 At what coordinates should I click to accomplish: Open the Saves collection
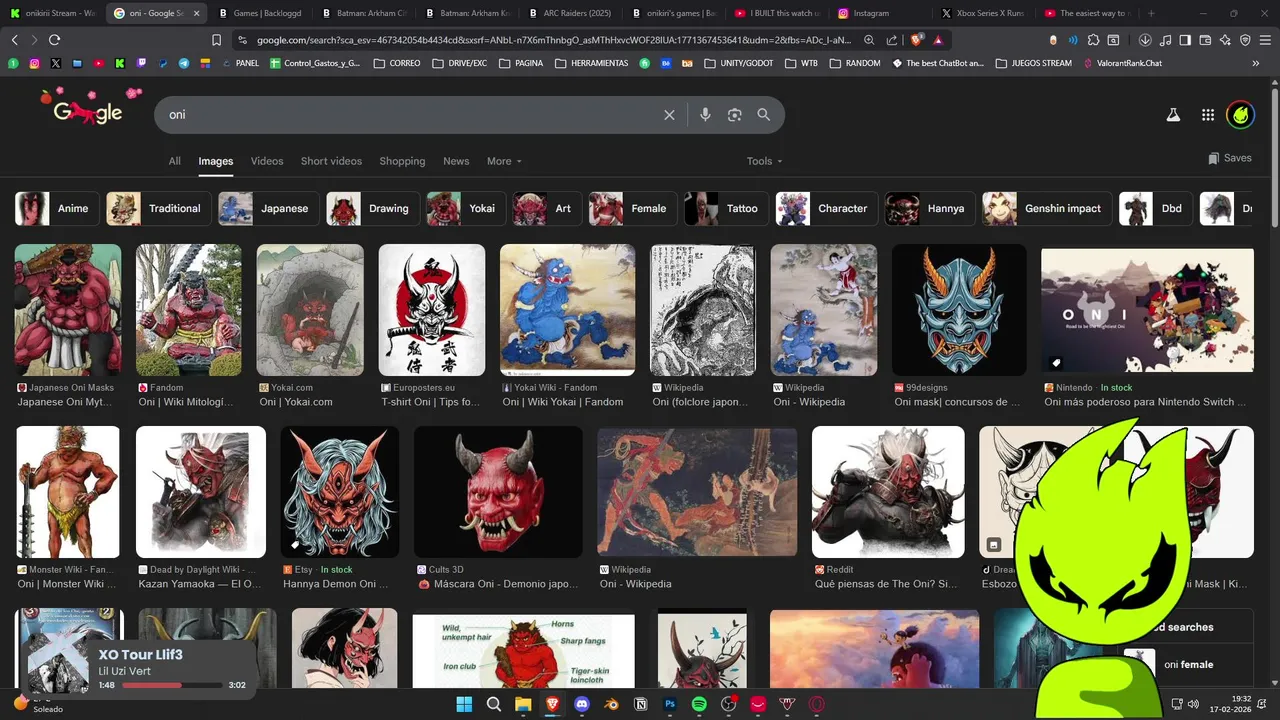1229,158
